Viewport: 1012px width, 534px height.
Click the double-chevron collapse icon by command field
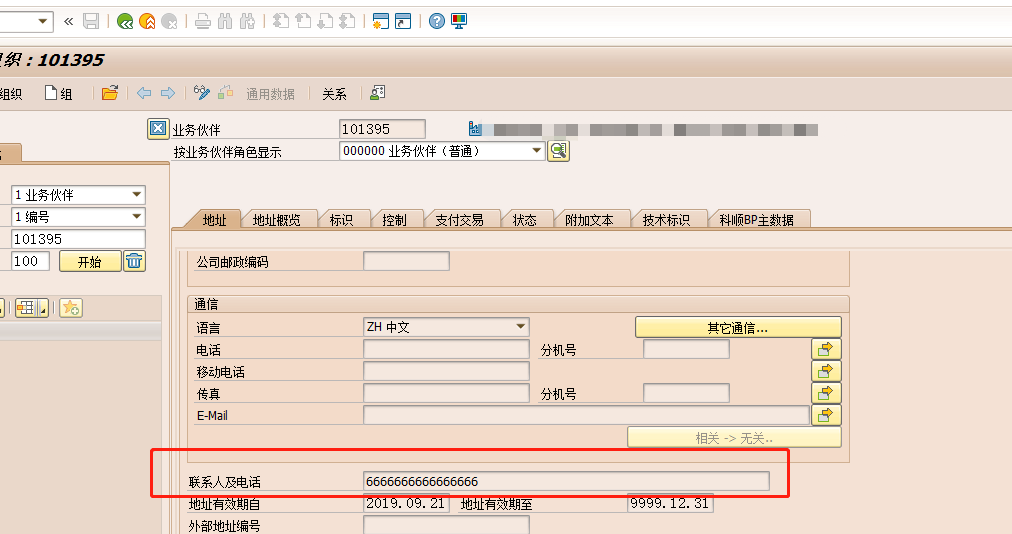coord(68,21)
